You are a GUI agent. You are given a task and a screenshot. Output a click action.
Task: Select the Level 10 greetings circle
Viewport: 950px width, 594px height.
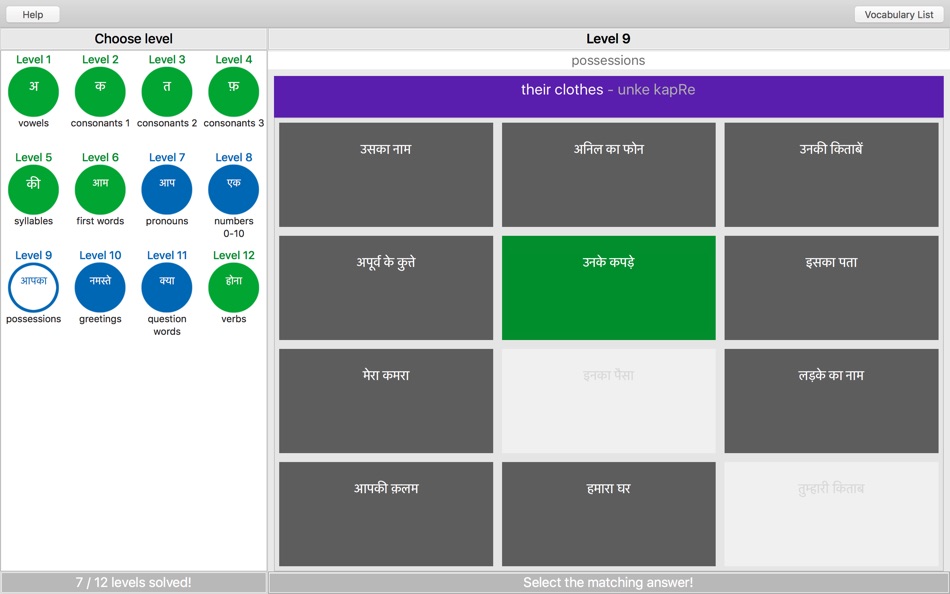100,288
